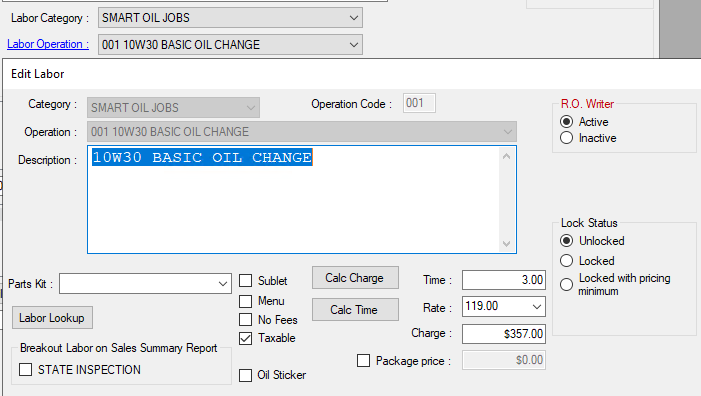The image size is (701, 396).
Task: Open the disabled Operation combo box
Action: pos(302,132)
